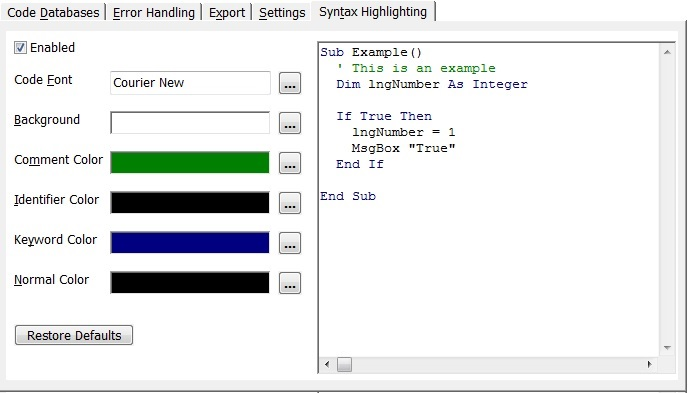Click the 'Sub Example()' line in preview
The image size is (689, 393).
pyautogui.click(x=371, y=52)
